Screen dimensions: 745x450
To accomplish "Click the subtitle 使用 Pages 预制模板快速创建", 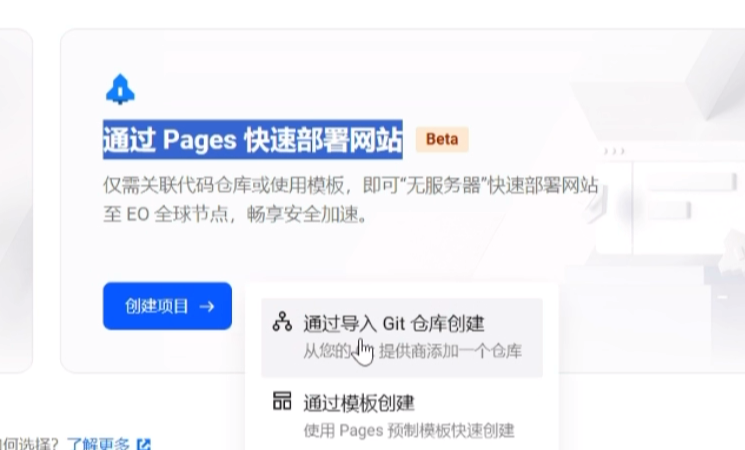I will point(409,431).
